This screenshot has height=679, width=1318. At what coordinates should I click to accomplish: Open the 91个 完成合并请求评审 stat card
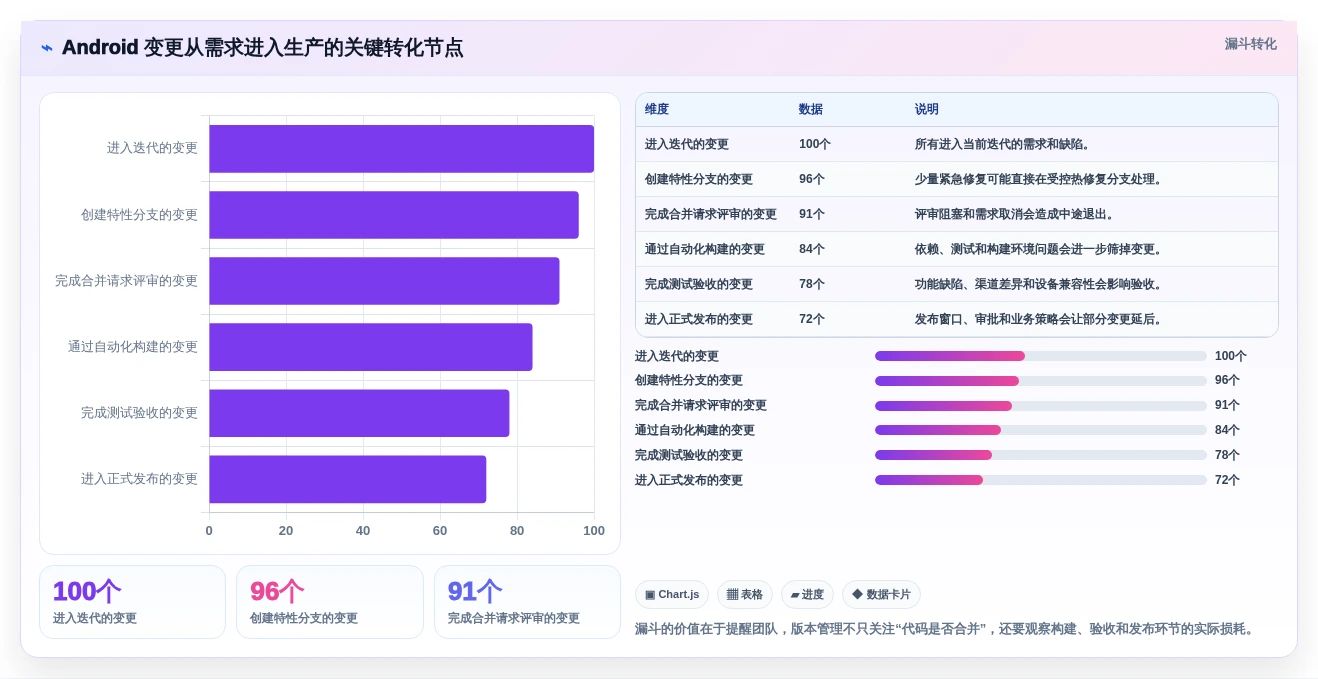527,602
